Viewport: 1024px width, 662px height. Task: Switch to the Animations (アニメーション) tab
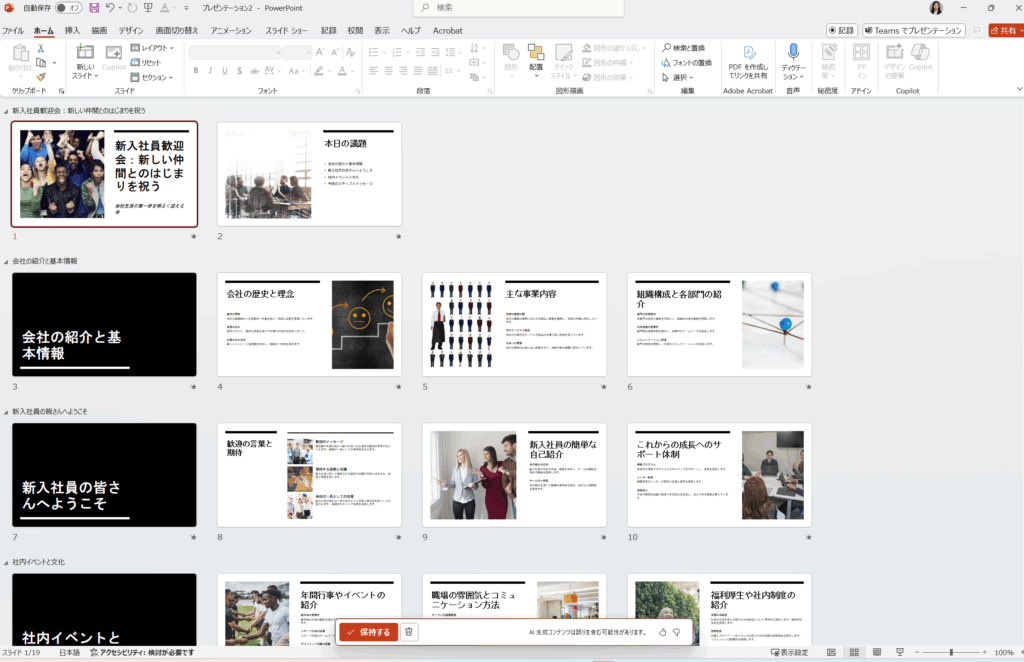point(231,30)
